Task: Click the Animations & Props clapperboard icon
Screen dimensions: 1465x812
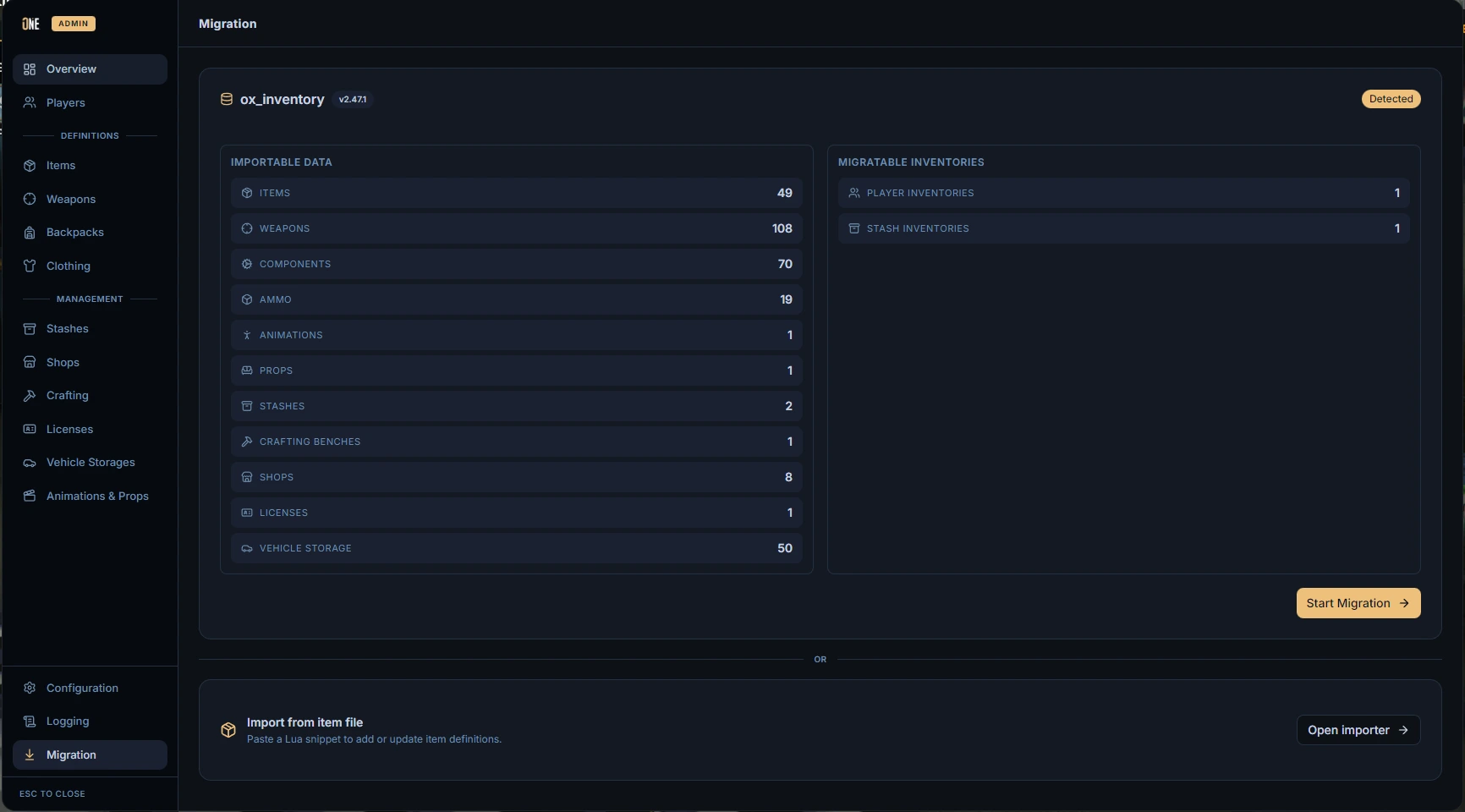Action: pos(30,496)
